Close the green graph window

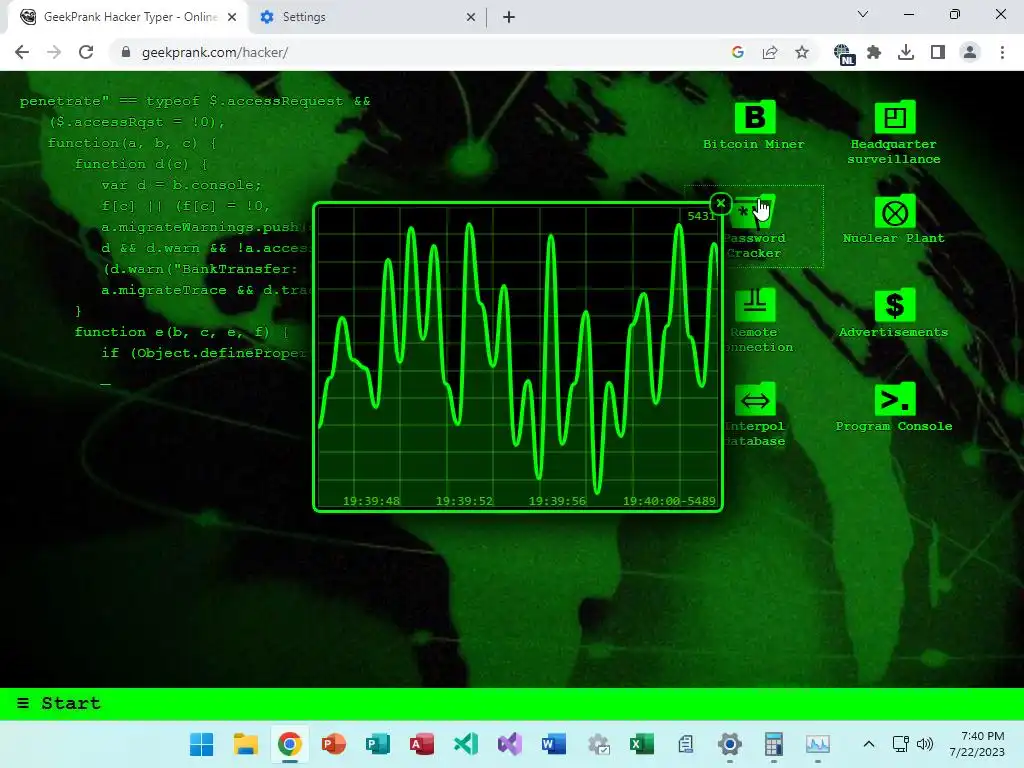tap(720, 204)
